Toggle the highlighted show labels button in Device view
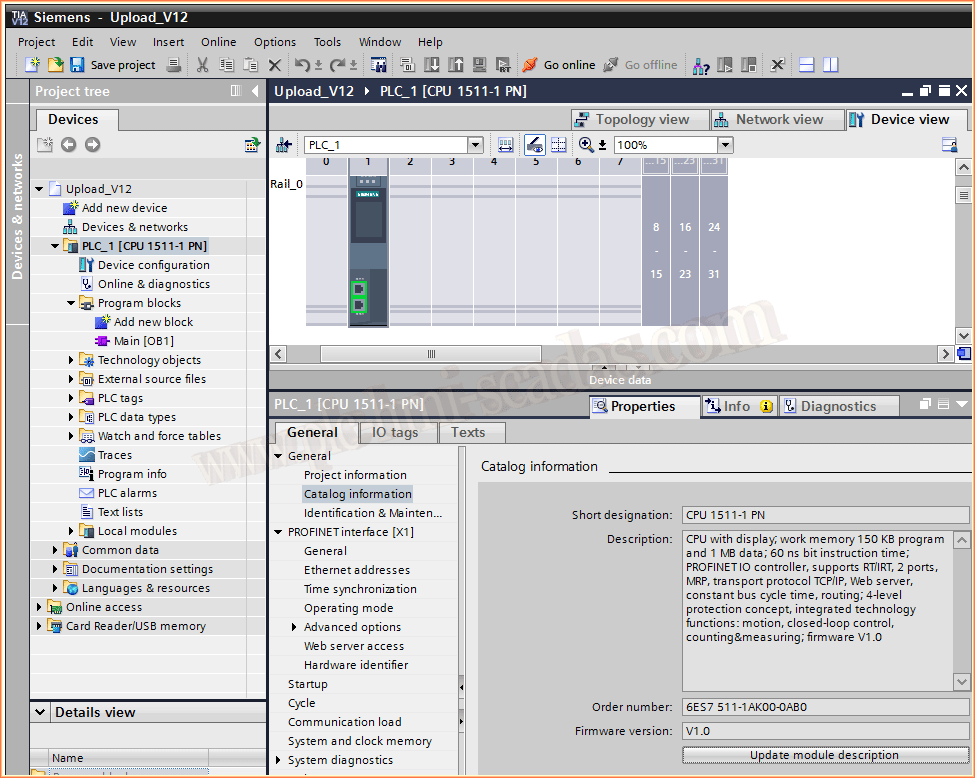Screen dimensions: 975x778 point(535,145)
